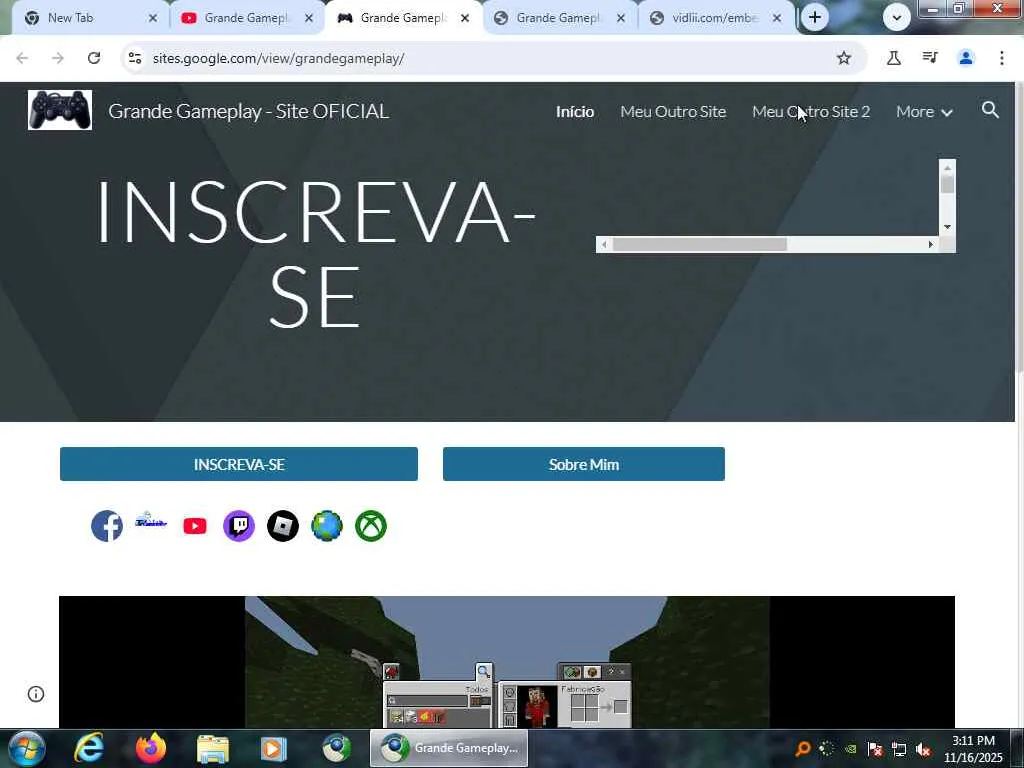Open the Roblox social icon link
Image resolution: width=1024 pixels, height=768 pixels.
[x=283, y=526]
